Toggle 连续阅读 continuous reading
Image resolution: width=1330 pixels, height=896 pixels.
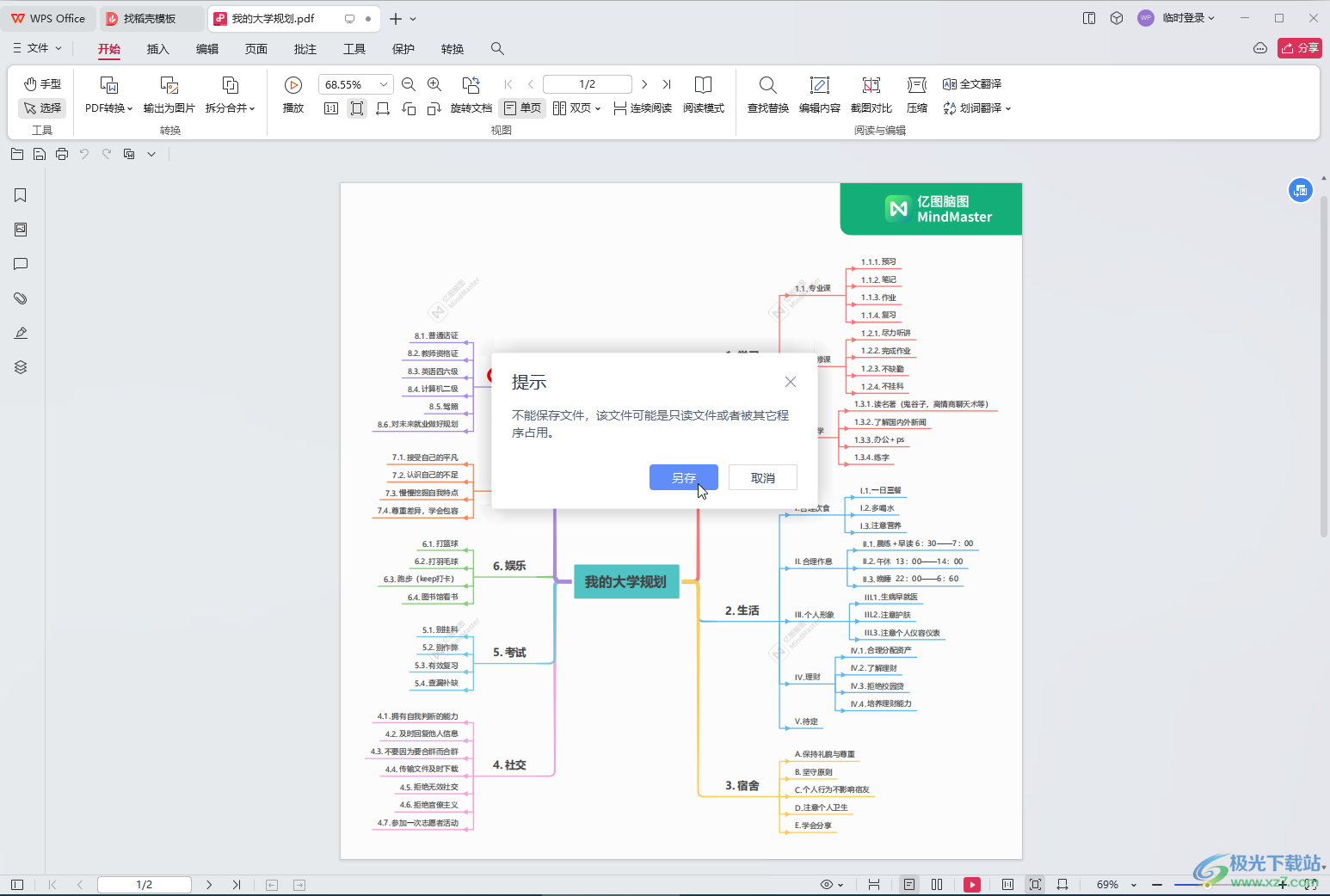[643, 108]
